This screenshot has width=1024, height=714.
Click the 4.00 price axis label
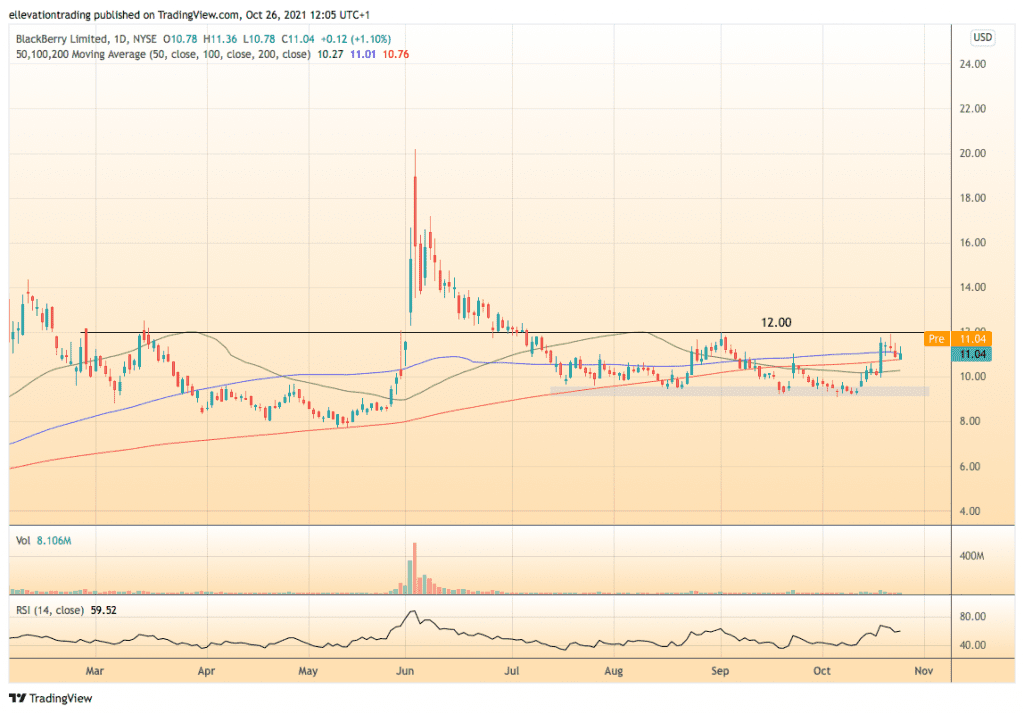(970, 511)
